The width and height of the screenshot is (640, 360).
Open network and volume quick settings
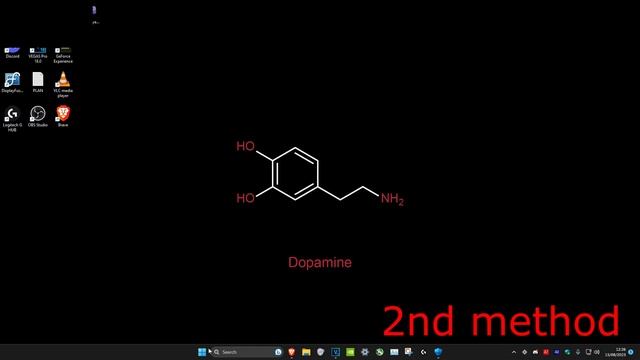[x=593, y=352]
